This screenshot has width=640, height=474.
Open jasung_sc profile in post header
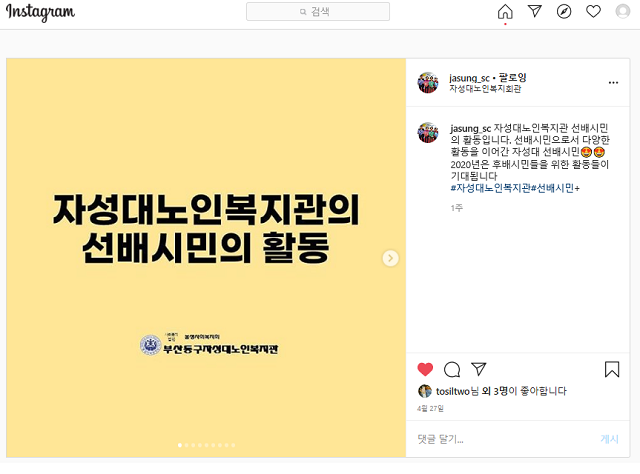tap(469, 78)
